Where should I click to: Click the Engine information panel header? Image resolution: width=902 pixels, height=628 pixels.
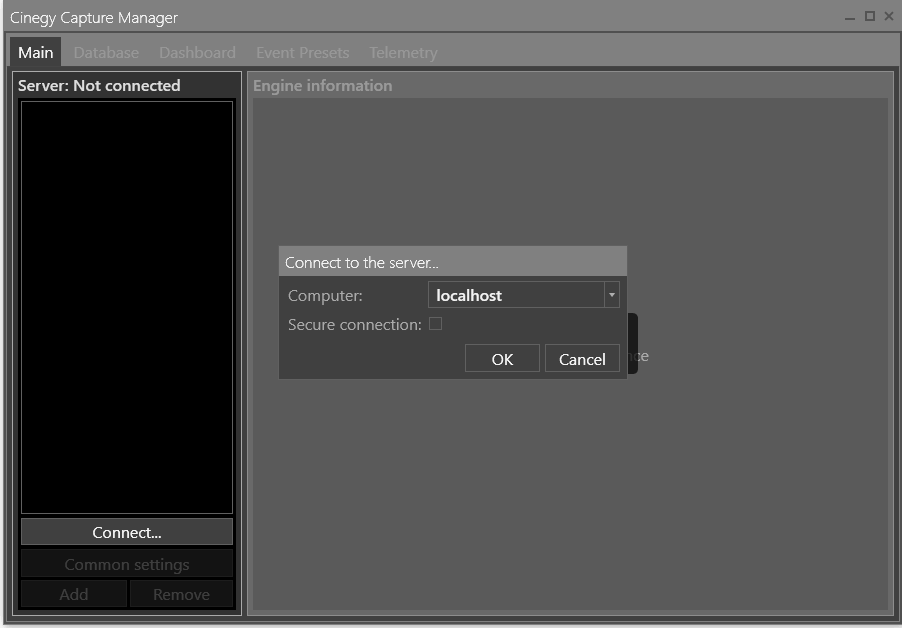pyautogui.click(x=321, y=85)
